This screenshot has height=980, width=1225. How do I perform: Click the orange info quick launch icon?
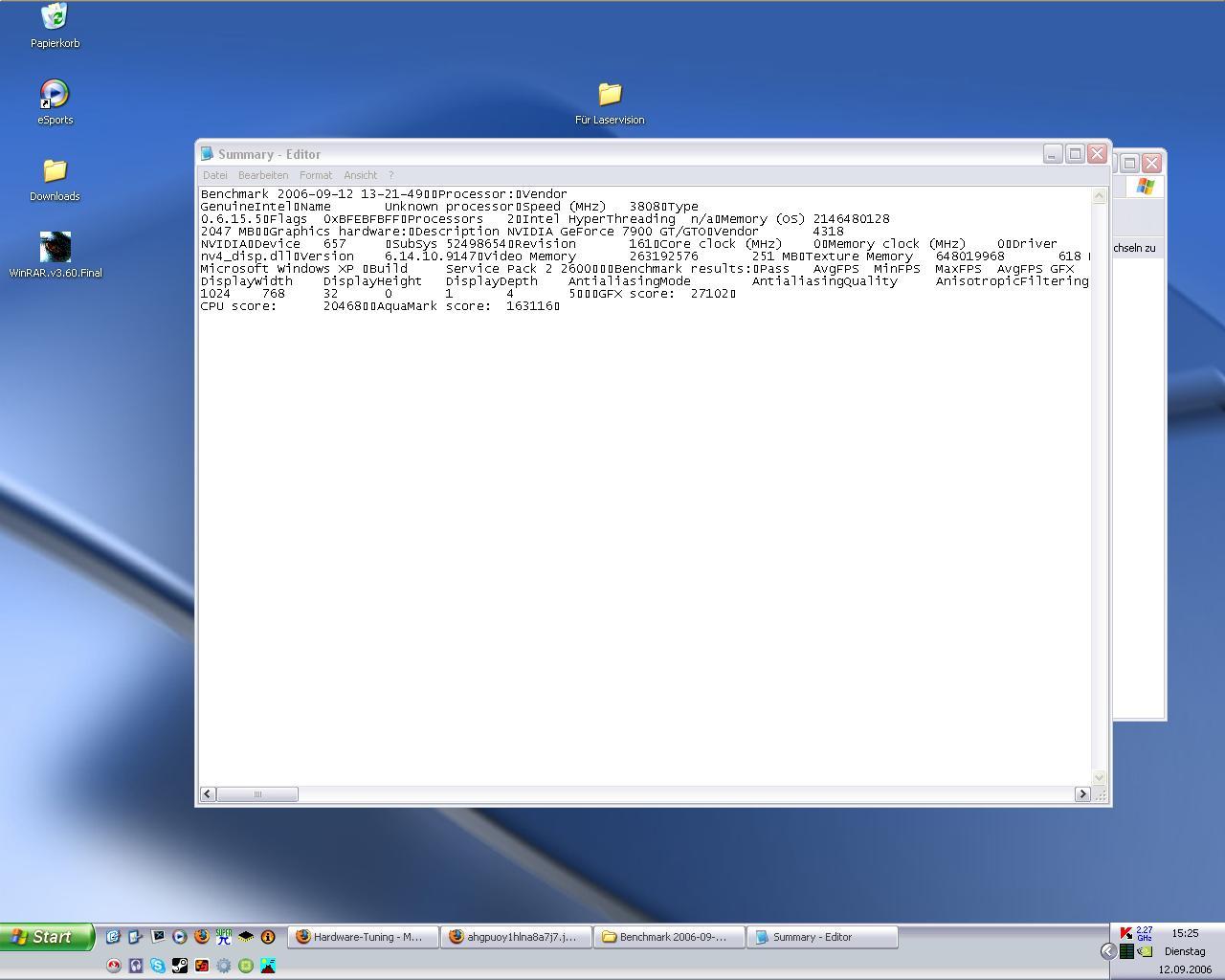[268, 937]
